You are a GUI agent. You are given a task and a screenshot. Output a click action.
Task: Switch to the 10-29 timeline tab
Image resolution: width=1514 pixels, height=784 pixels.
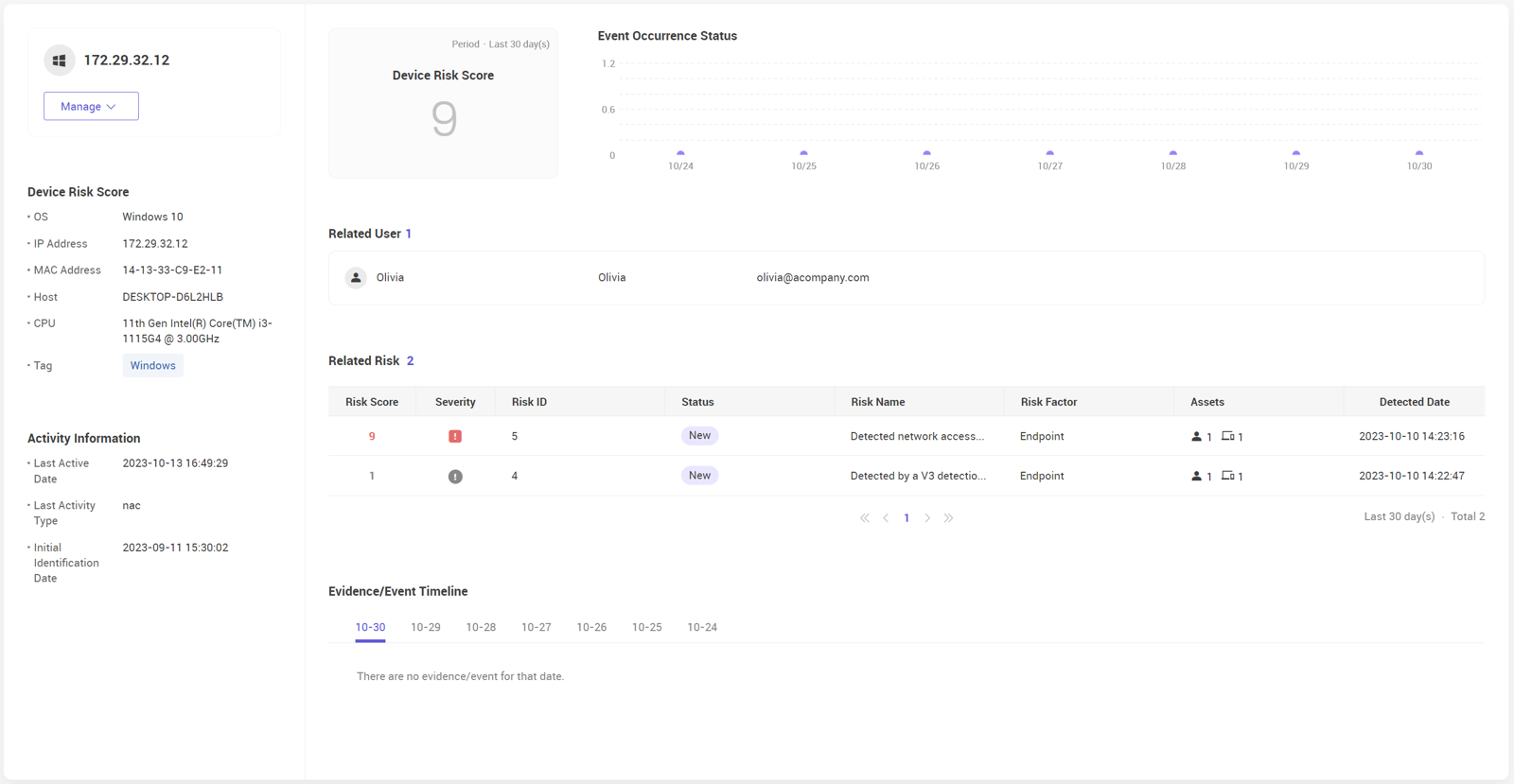click(x=426, y=627)
